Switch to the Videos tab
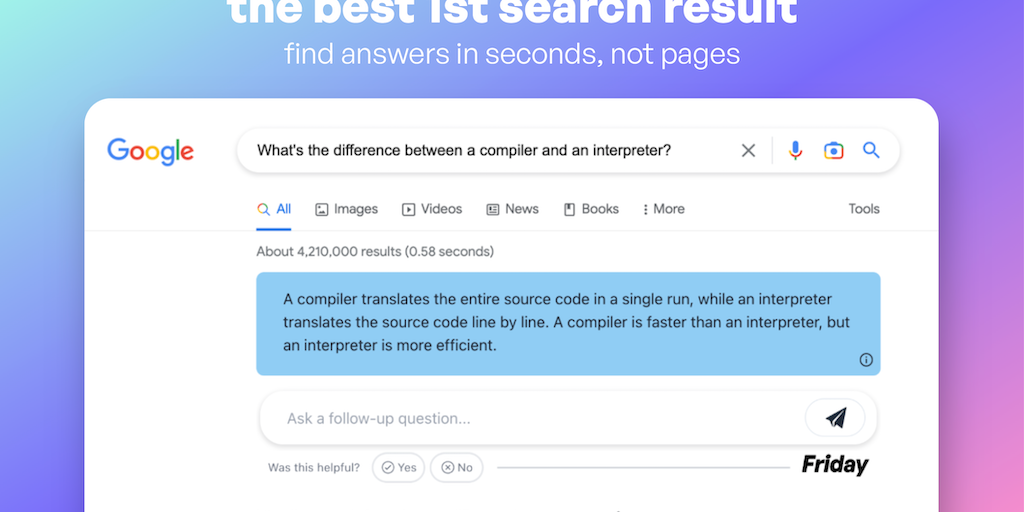Screen dimensions: 1024x512 point(432,209)
